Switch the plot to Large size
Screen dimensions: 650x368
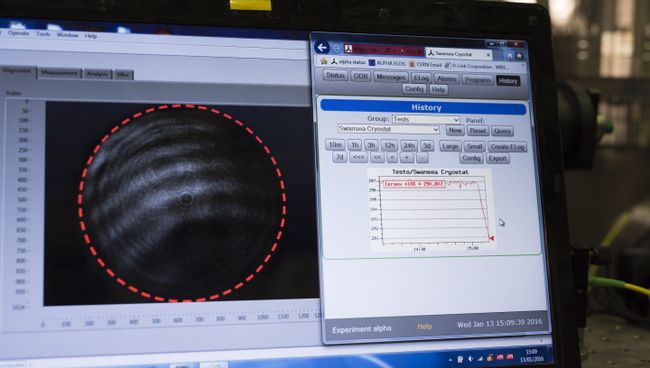[x=450, y=147]
